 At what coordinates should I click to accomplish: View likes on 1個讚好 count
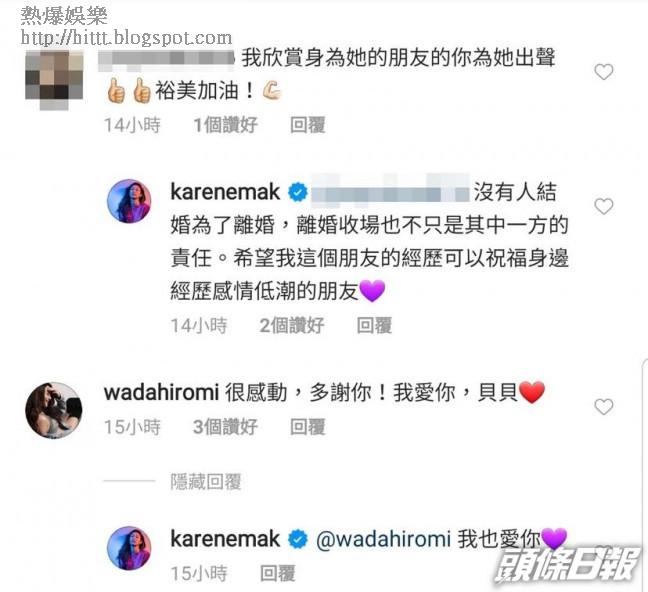[226, 125]
